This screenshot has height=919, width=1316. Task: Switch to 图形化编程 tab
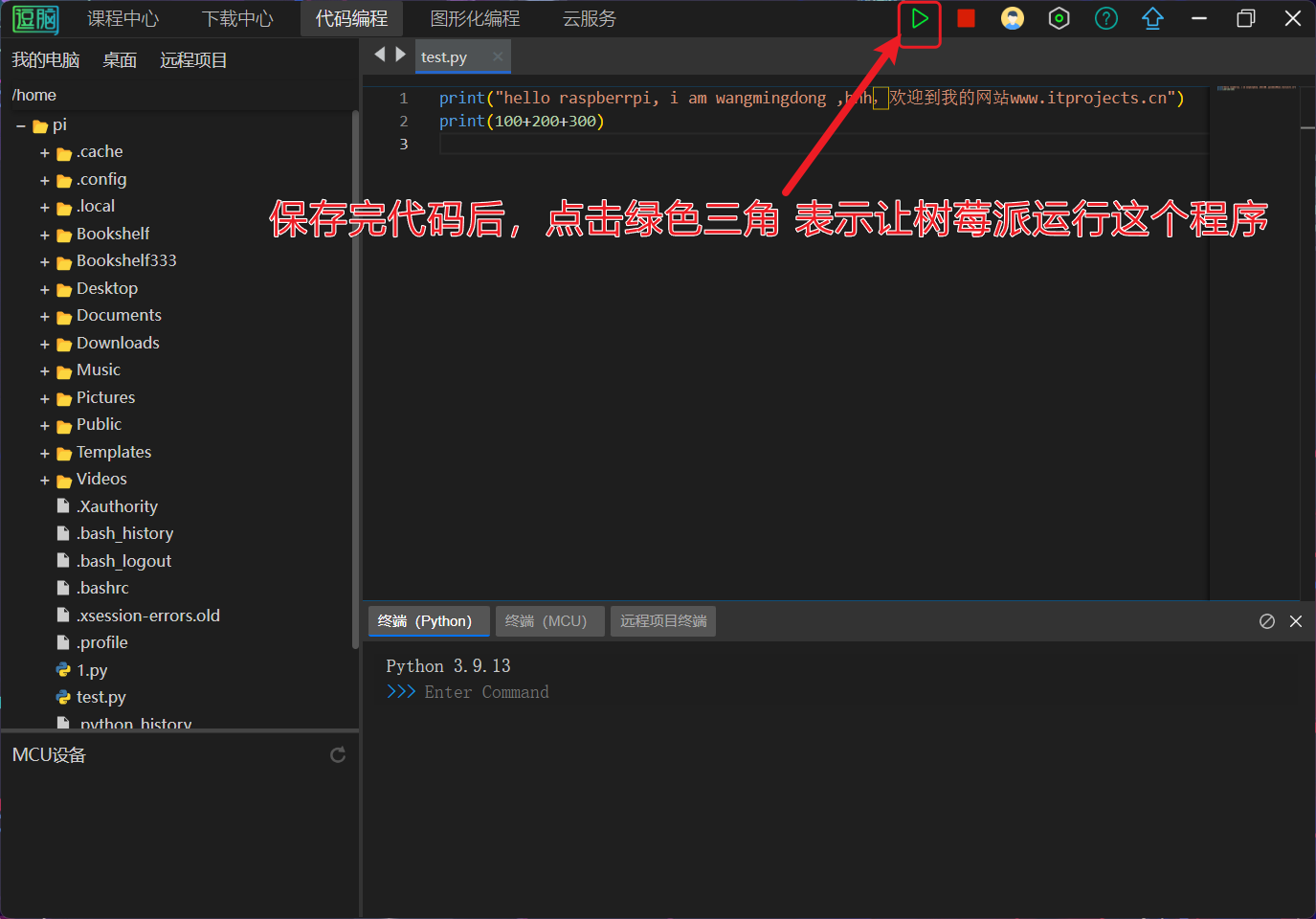click(x=475, y=19)
